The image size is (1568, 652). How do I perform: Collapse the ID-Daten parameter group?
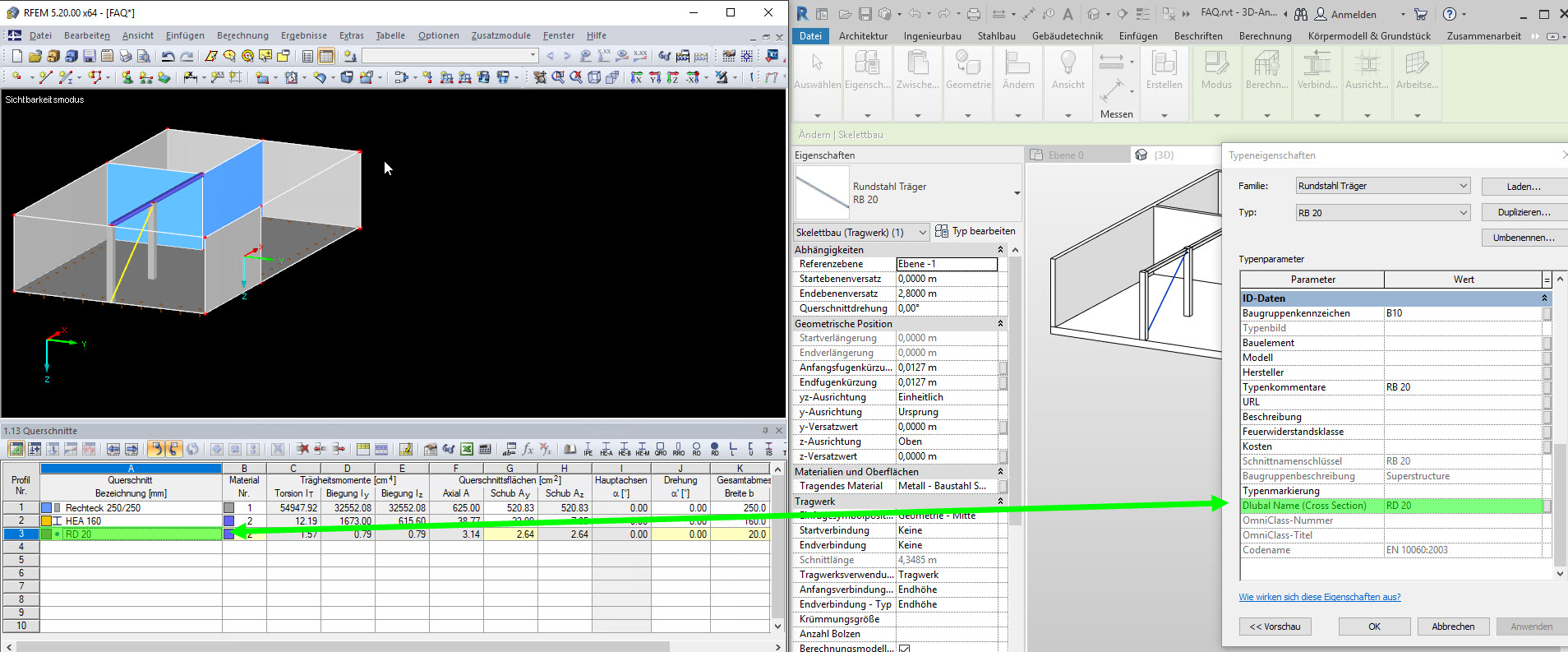[x=1544, y=298]
